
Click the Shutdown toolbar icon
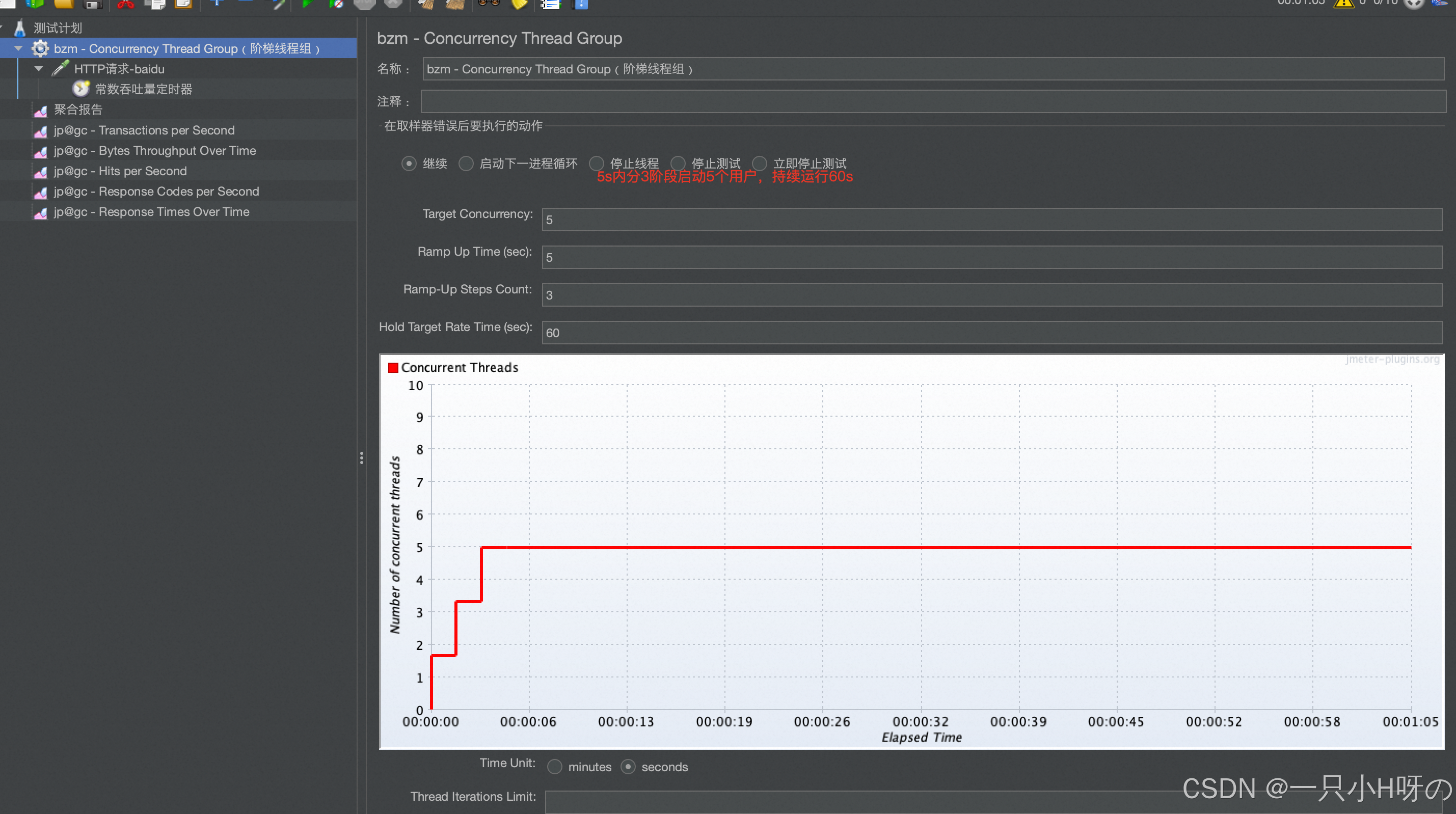(393, 4)
